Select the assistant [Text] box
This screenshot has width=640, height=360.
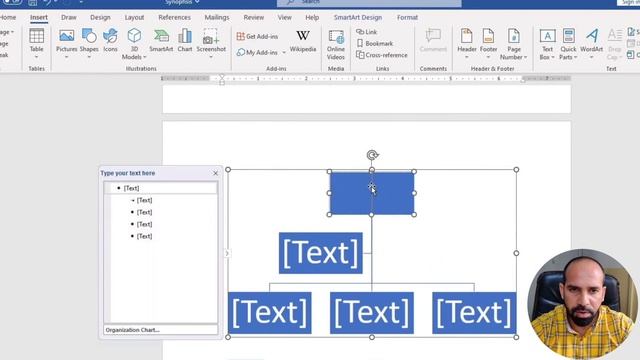coord(320,253)
